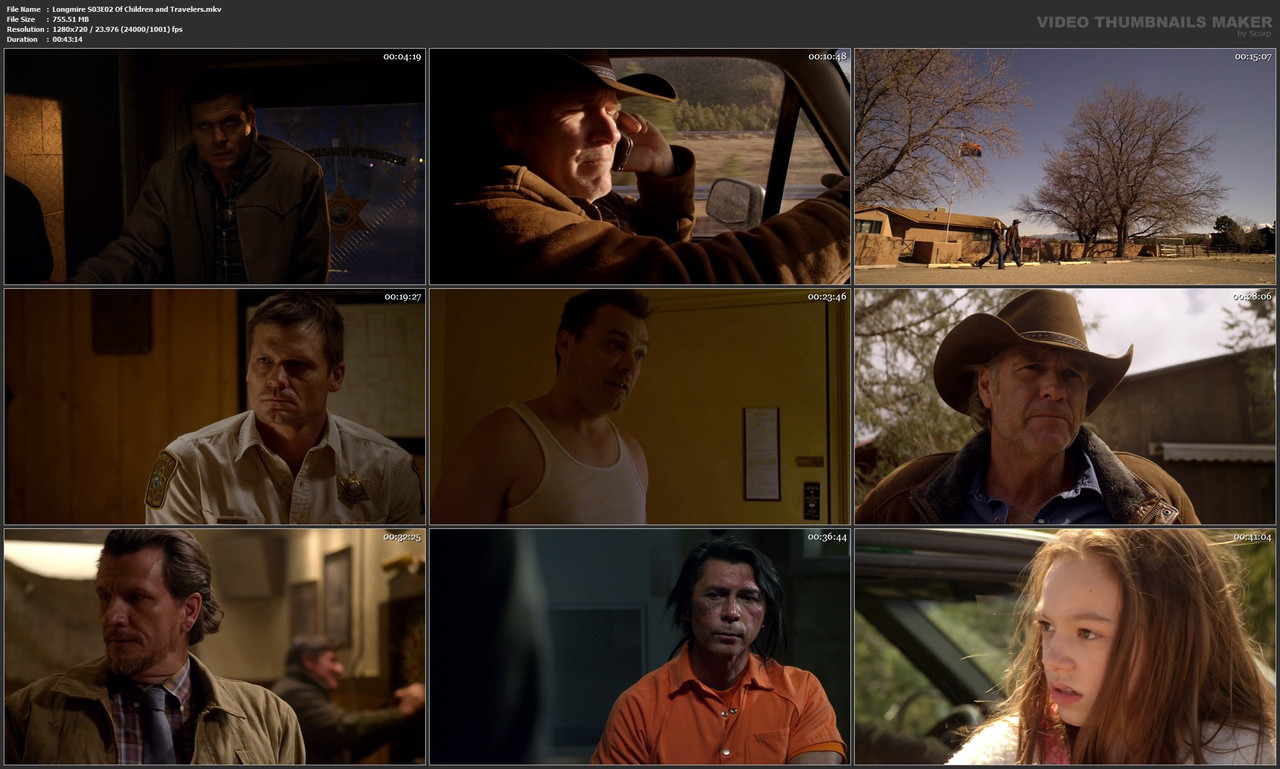Select the thumbnail at 00:41:04
The width and height of the screenshot is (1280, 769).
1065,647
